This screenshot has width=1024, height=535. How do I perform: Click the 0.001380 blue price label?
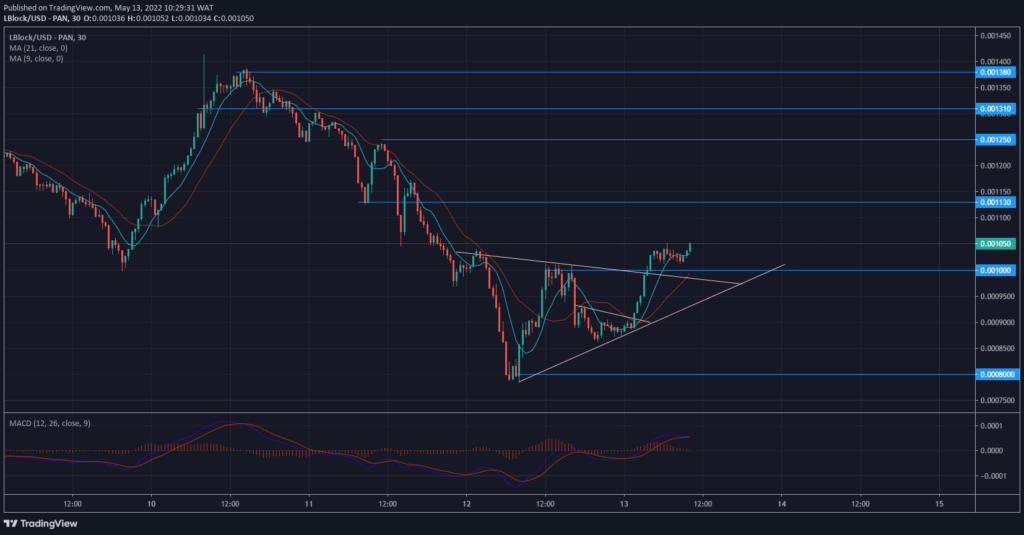(995, 73)
